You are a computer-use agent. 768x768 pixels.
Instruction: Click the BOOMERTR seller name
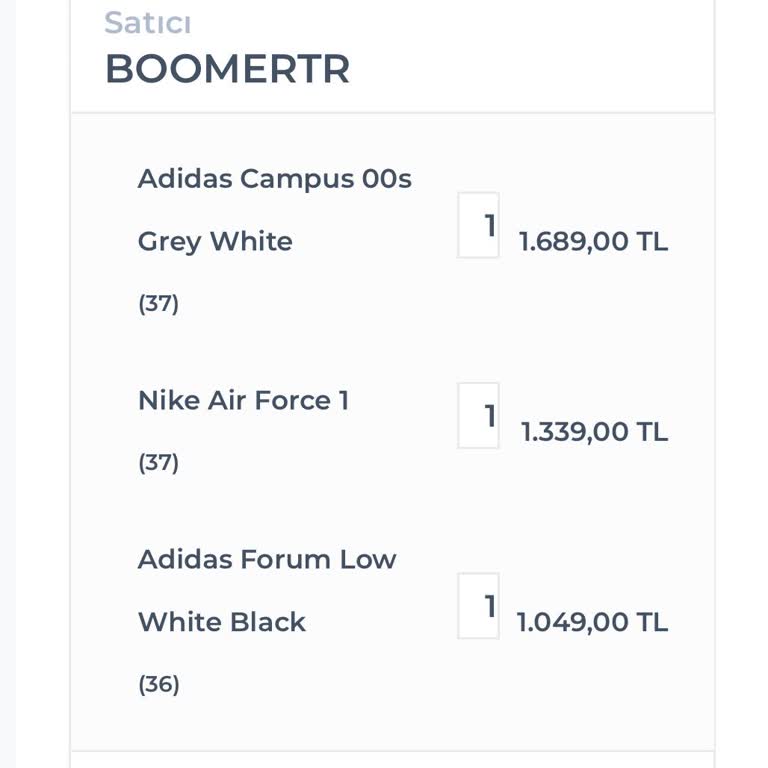pyautogui.click(x=227, y=69)
